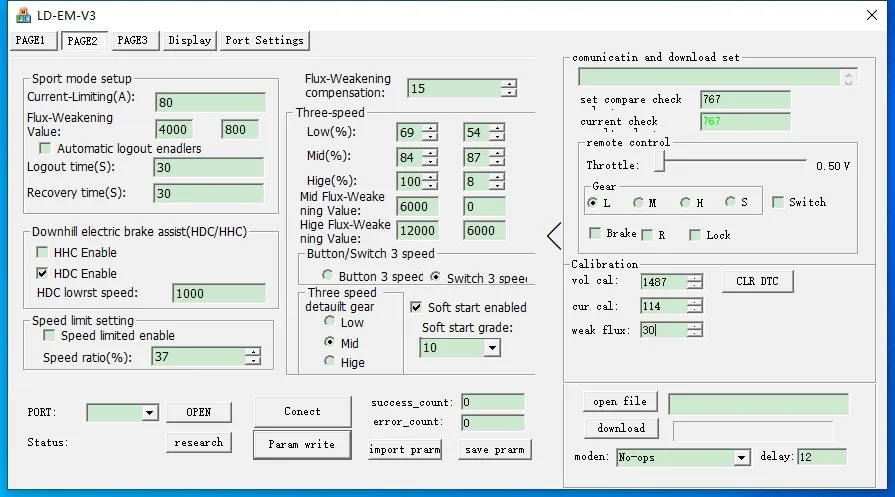Viewport: 895px width, 497px height.
Task: Expand the PORT dropdown list
Action: click(x=150, y=413)
